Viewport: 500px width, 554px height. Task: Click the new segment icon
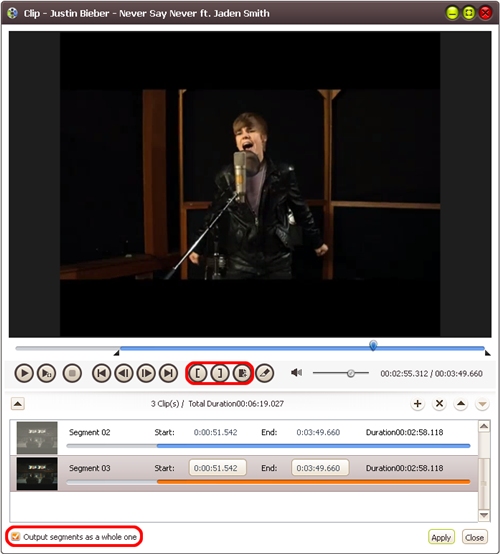click(242, 373)
